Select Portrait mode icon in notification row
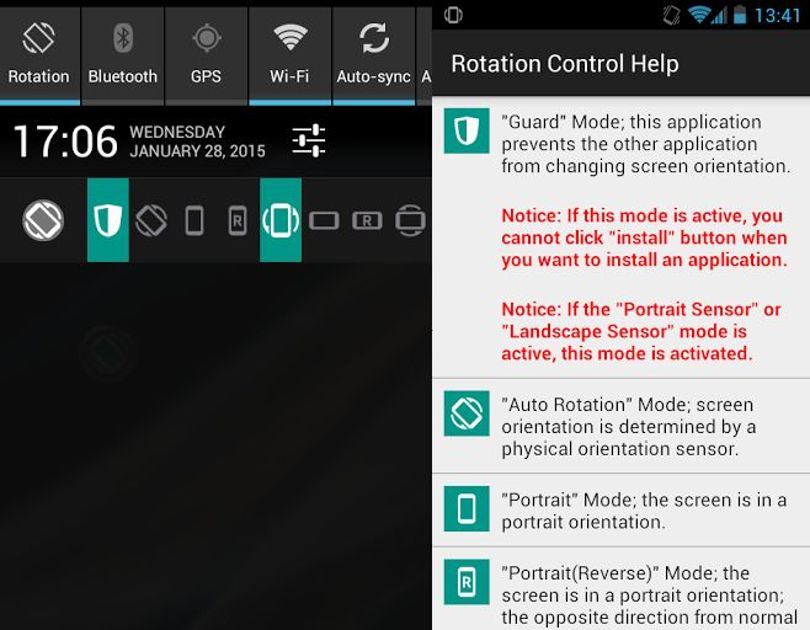This screenshot has width=810, height=630. 194,220
